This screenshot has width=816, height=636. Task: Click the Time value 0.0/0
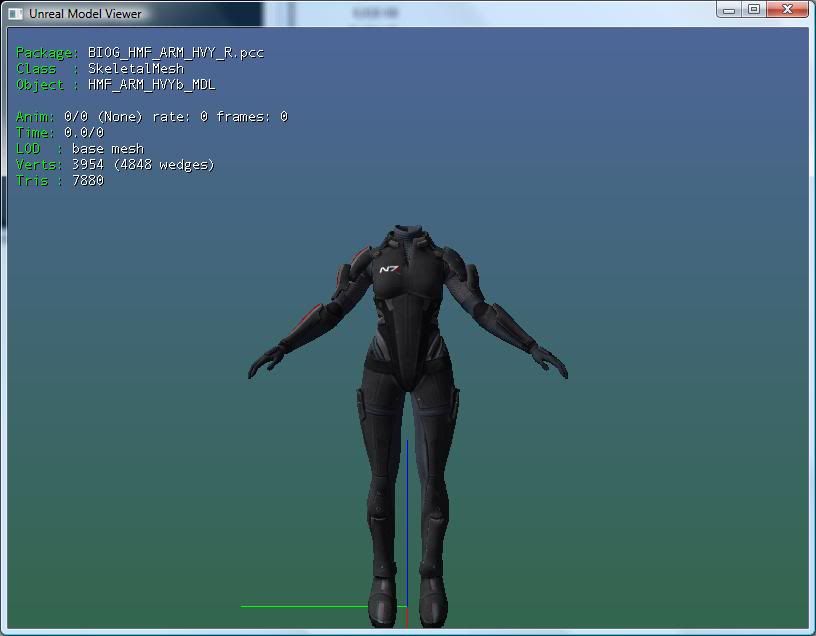pyautogui.click(x=84, y=133)
